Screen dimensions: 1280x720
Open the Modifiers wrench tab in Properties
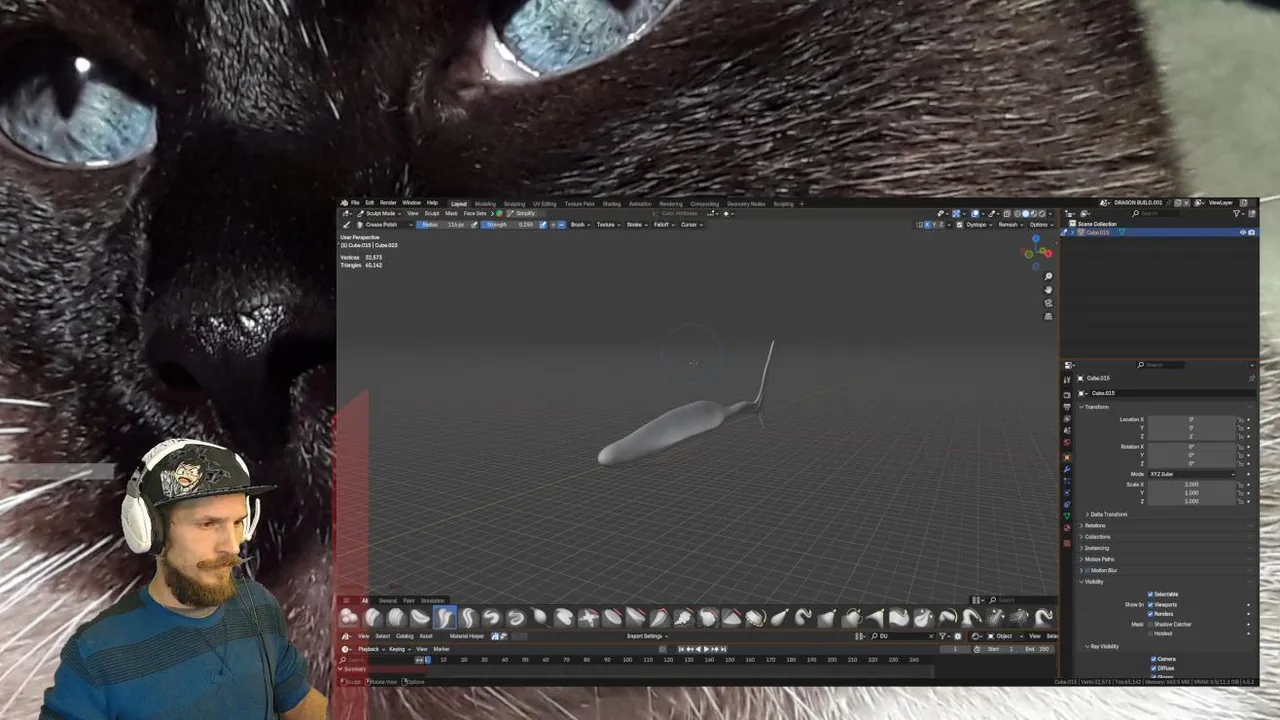tap(1067, 469)
